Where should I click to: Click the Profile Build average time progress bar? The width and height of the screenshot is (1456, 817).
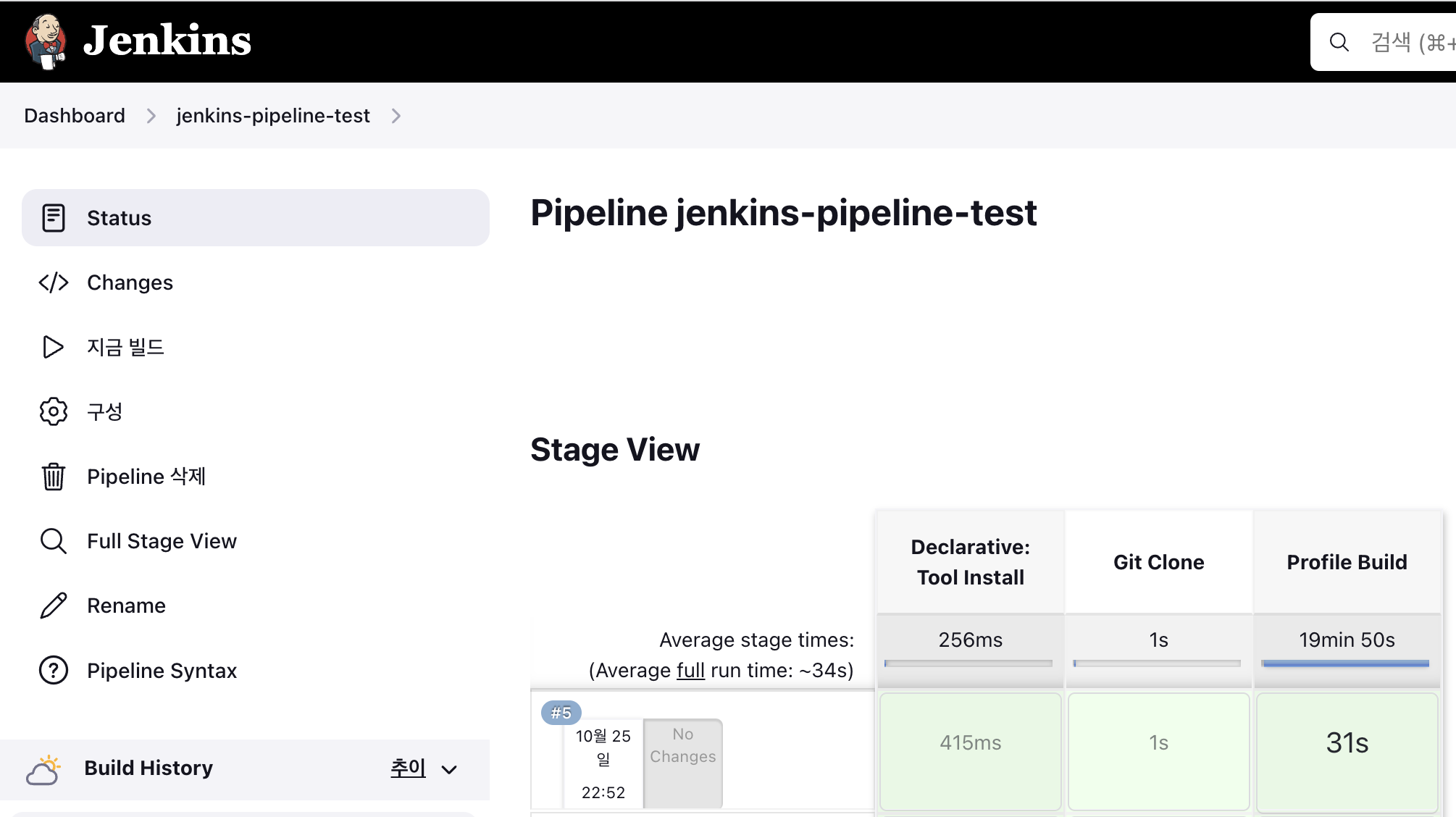[x=1346, y=663]
